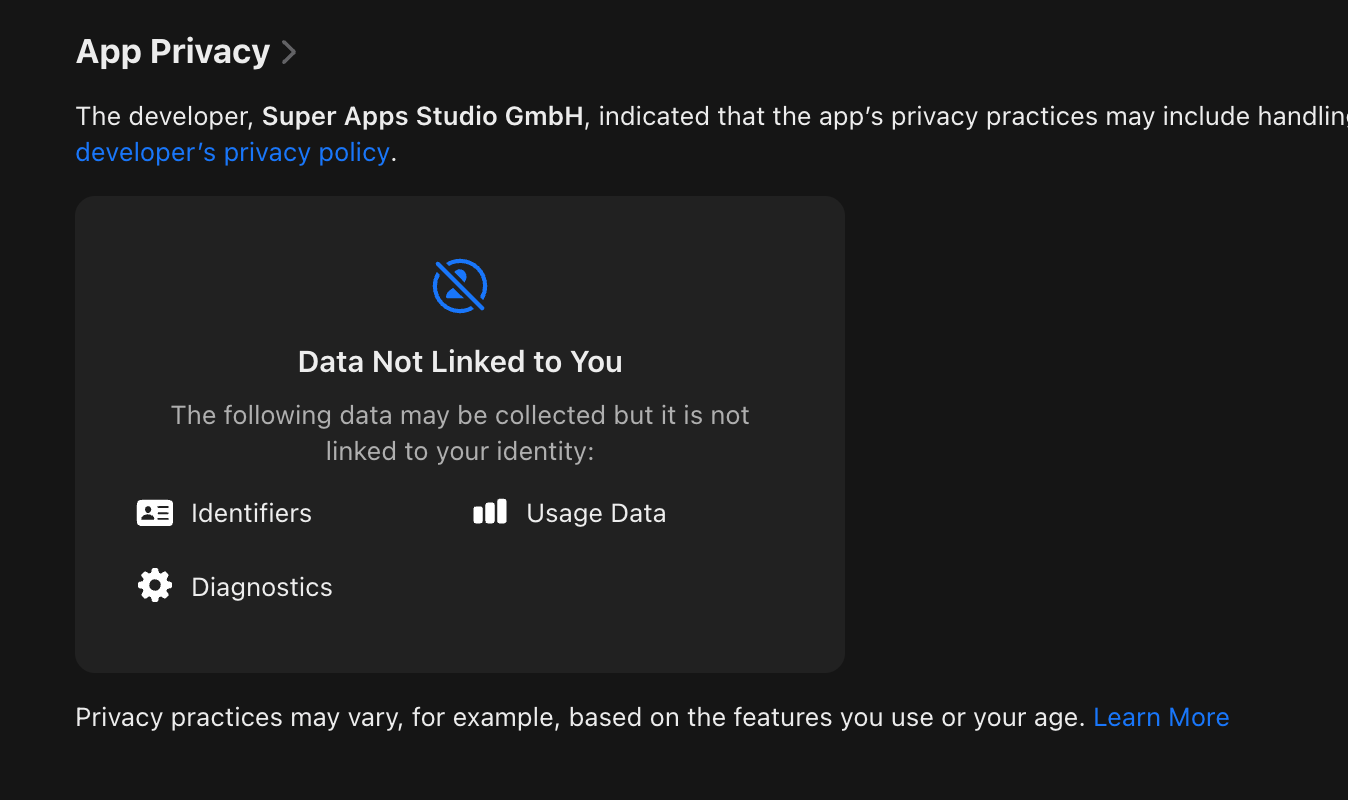This screenshot has width=1348, height=800.
Task: Open the Learn More link
Action: pos(1161,717)
